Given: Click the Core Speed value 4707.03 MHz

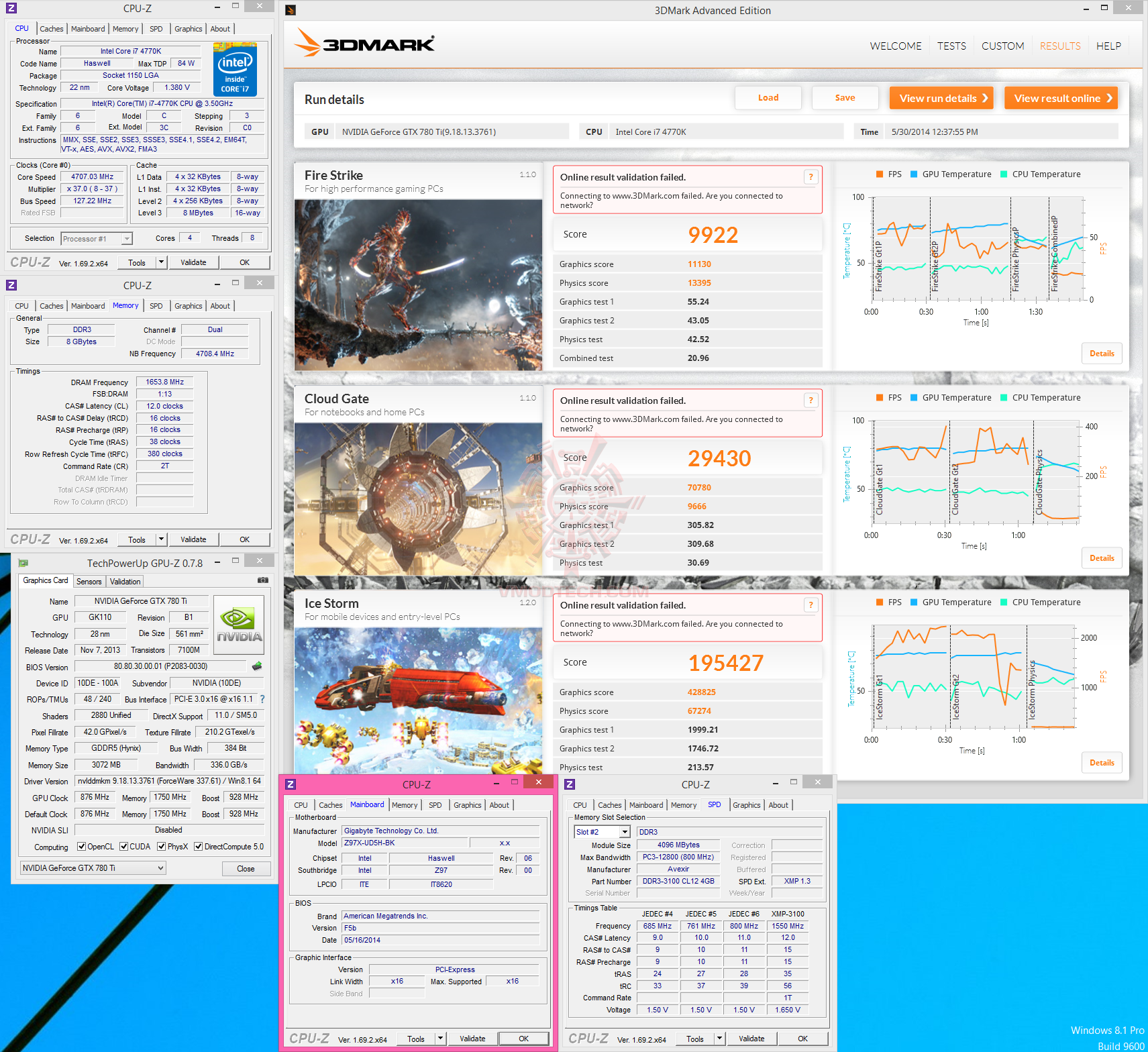Looking at the screenshot, I should pos(93,177).
